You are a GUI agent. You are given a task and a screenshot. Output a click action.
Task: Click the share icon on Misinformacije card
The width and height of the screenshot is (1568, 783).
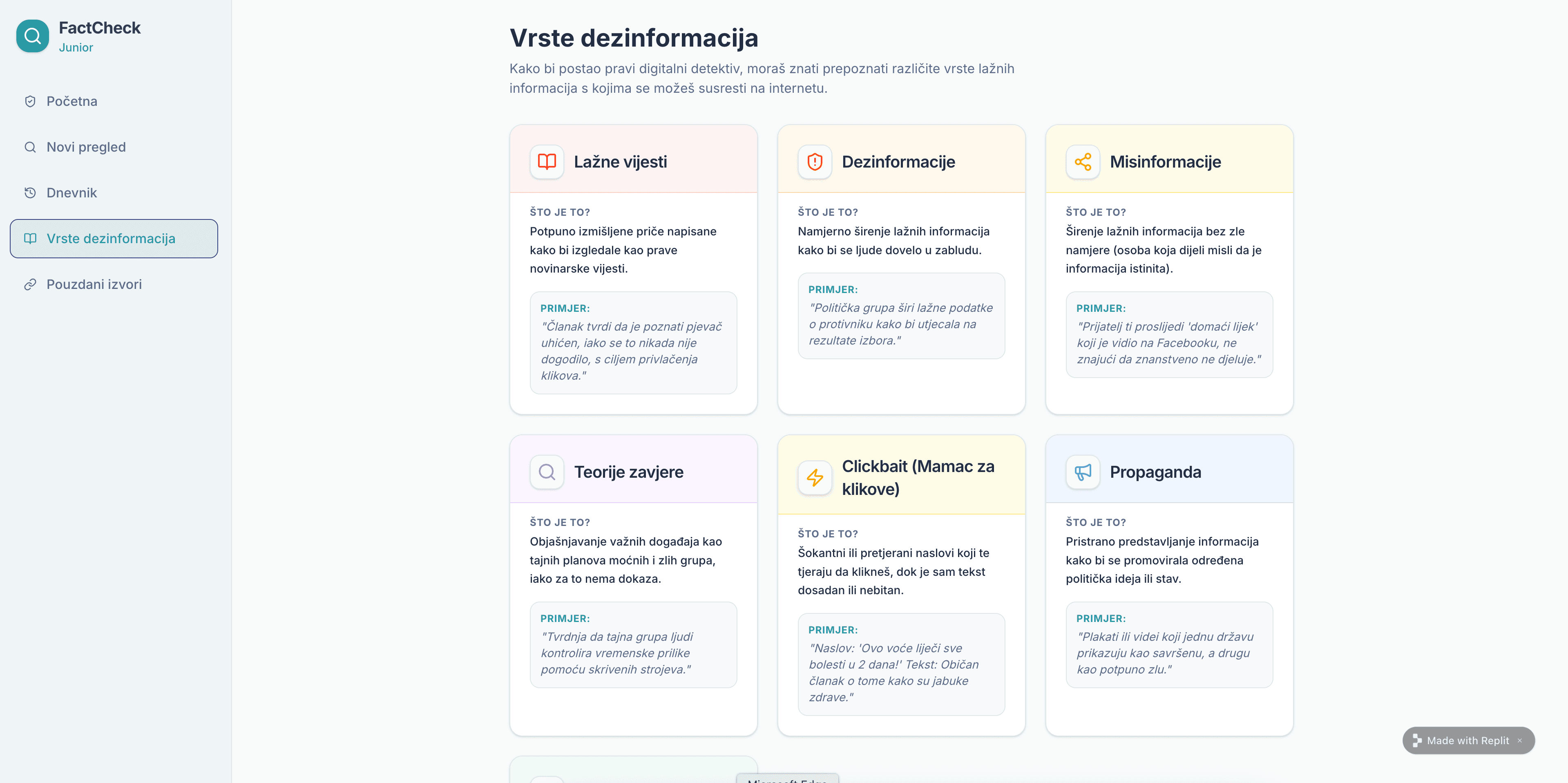[x=1082, y=161]
